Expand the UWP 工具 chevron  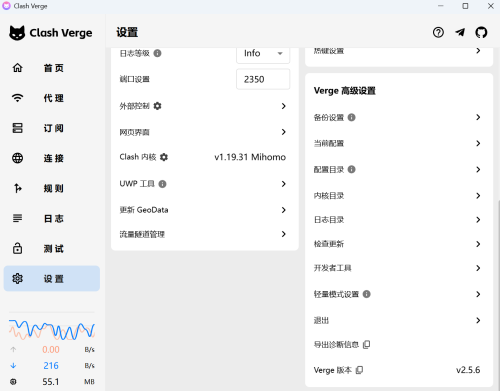pos(283,184)
